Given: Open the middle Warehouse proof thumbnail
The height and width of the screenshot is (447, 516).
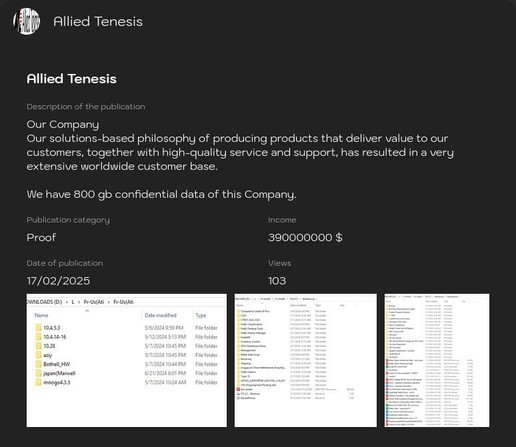Looking at the screenshot, I should [306, 360].
